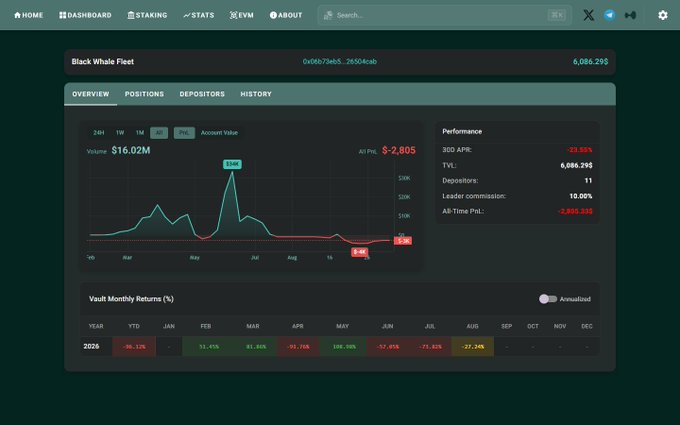The height and width of the screenshot is (425, 680).
Task: Switch to the Depositors tab
Action: tap(202, 94)
